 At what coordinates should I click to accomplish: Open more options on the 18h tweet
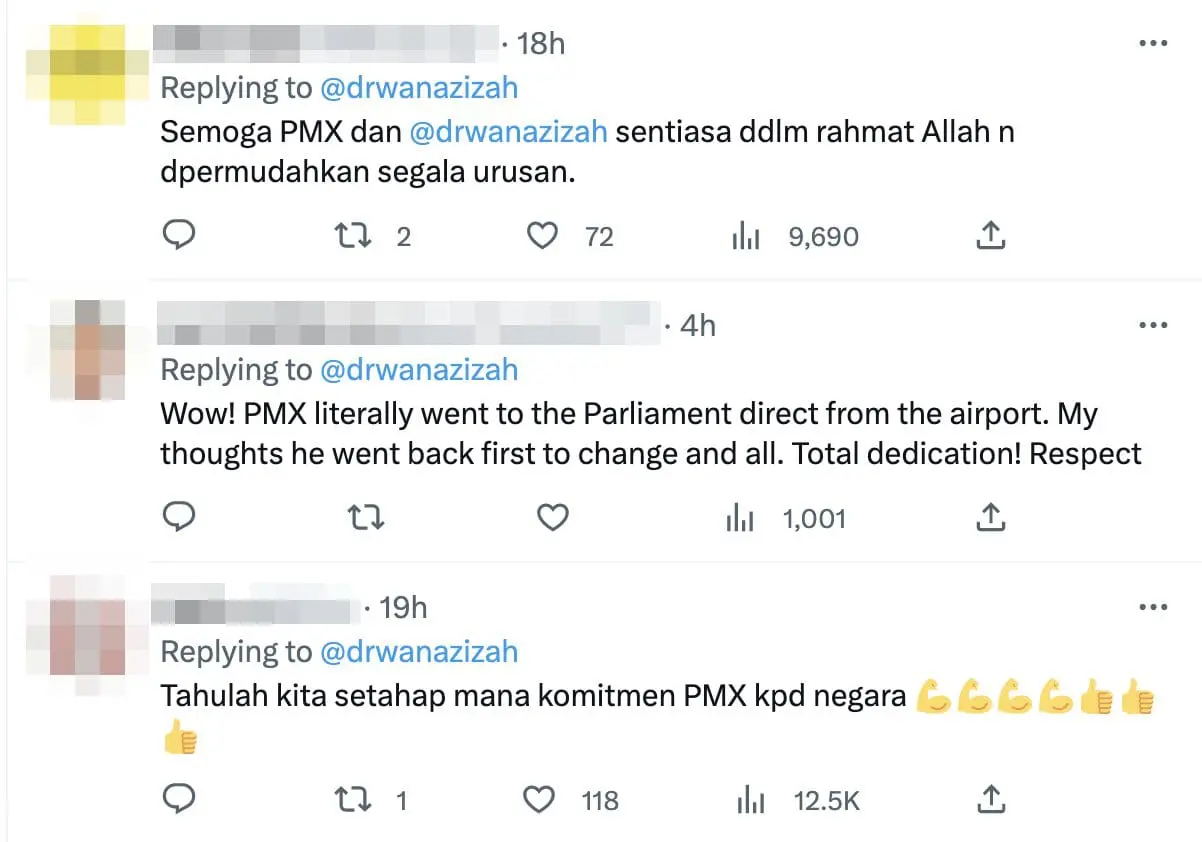1153,44
